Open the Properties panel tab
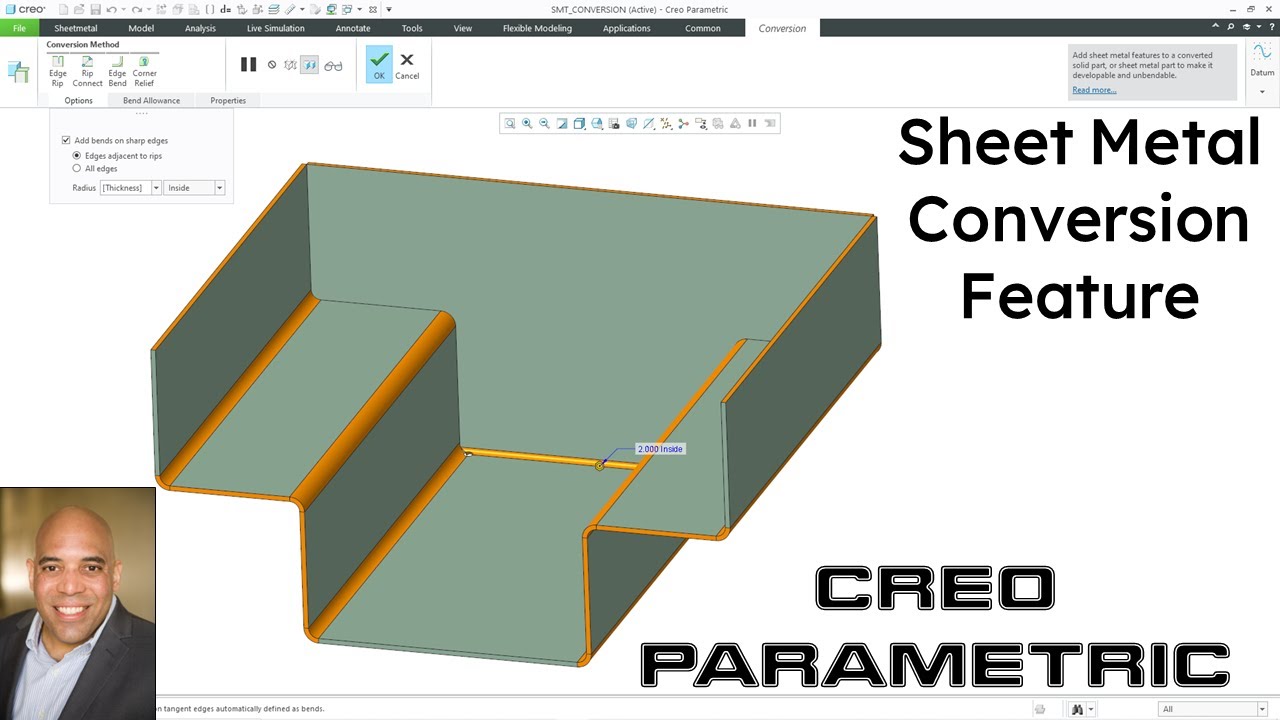Screen dimensions: 1280x720 (x=228, y=100)
